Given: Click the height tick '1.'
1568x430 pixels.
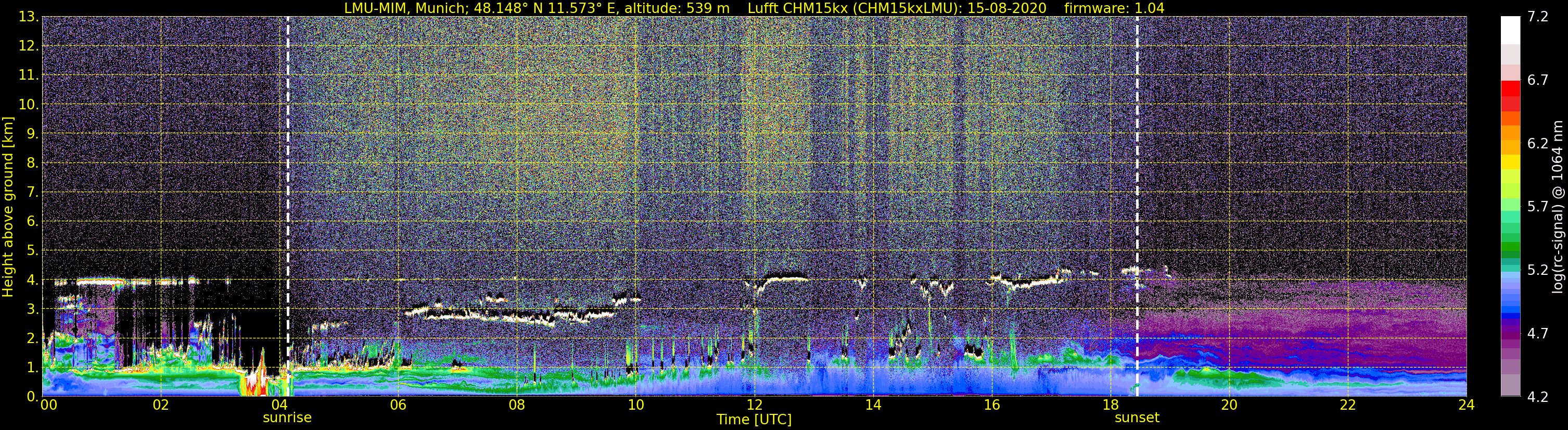Looking at the screenshot, I should 32,368.
